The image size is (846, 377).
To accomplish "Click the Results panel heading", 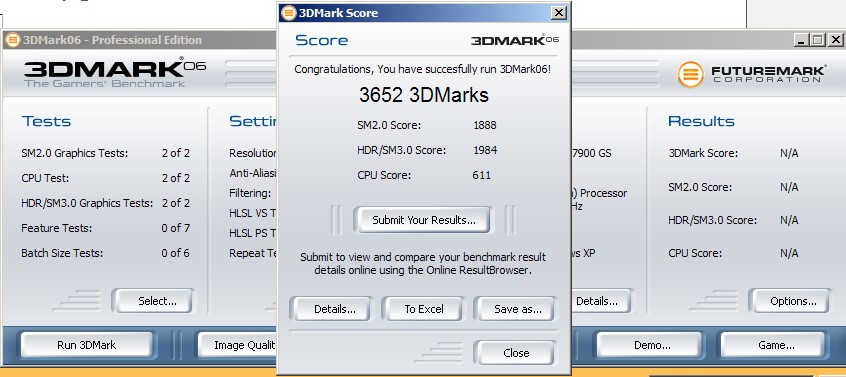I will coord(701,121).
